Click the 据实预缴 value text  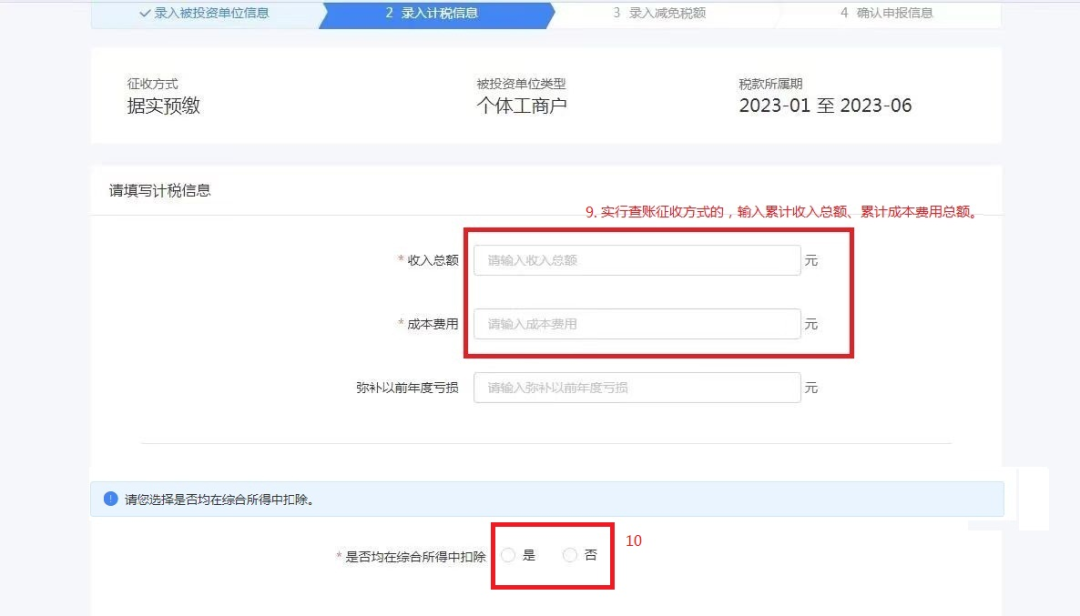pos(163,106)
